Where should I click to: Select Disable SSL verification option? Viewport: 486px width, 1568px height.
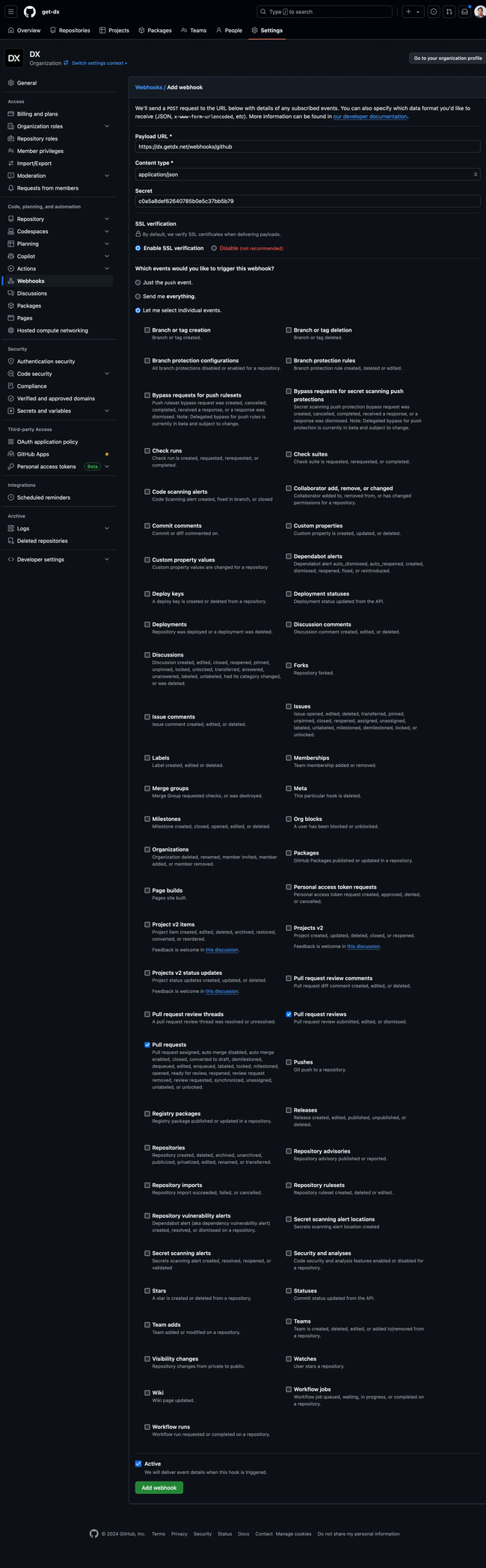point(214,248)
